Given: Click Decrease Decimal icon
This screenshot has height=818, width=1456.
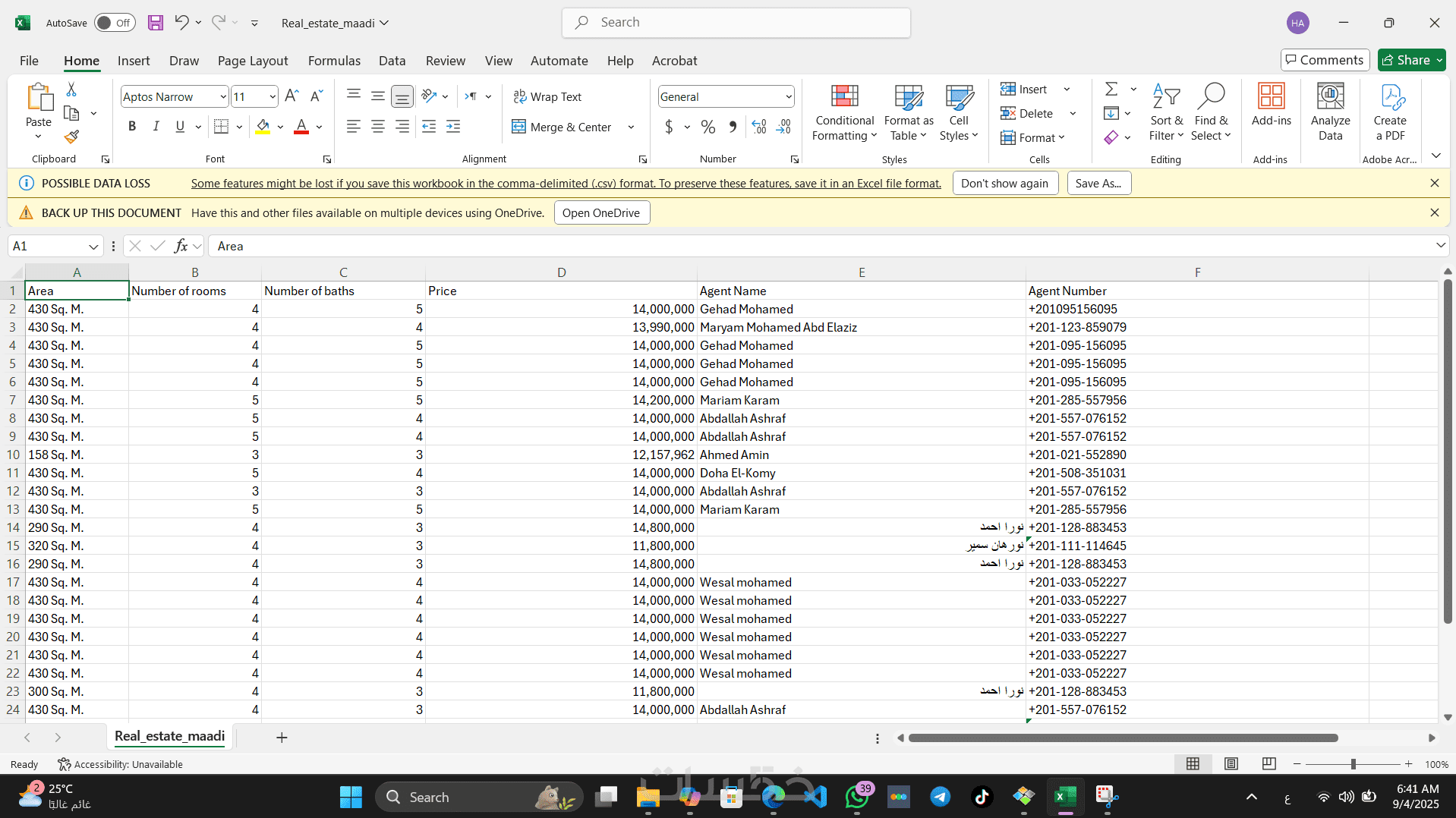Looking at the screenshot, I should pos(784,127).
